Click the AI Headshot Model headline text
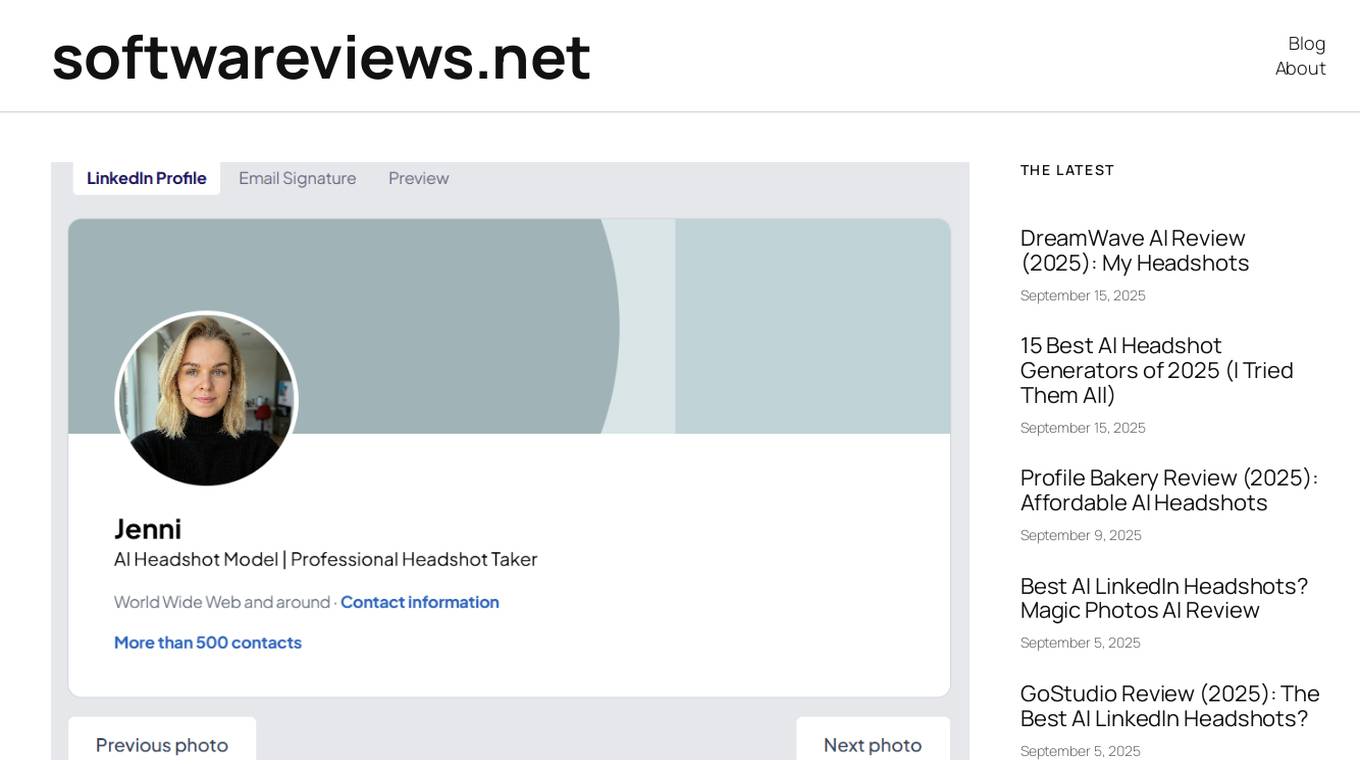The image size is (1360, 764). tap(325, 560)
